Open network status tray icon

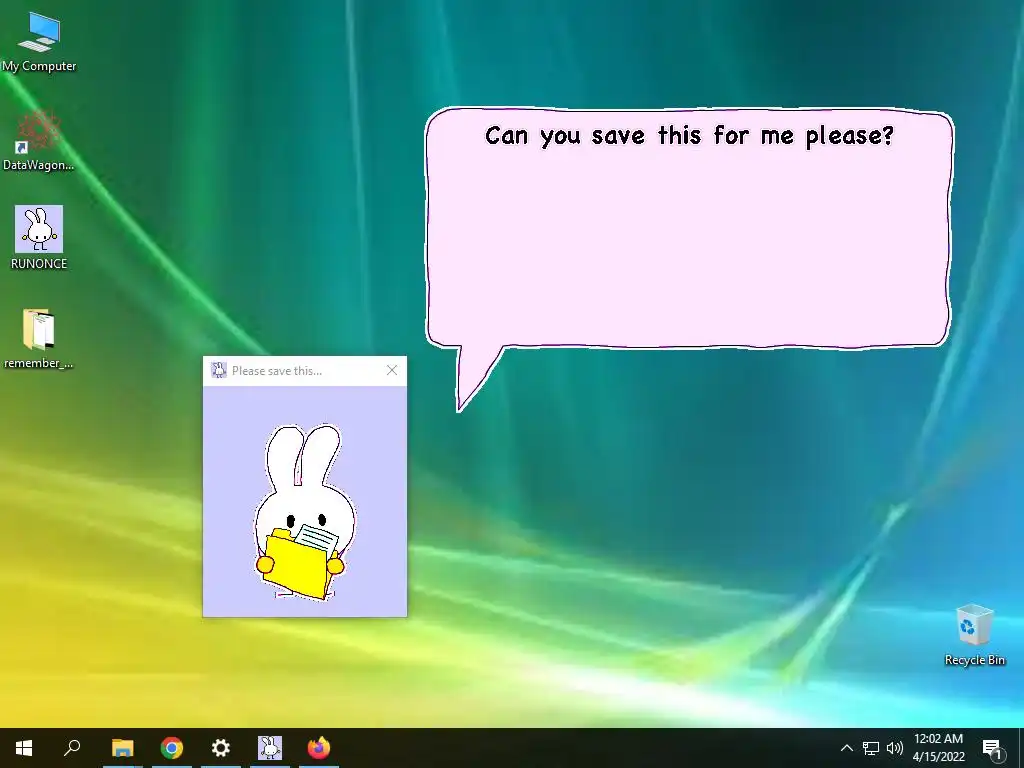pos(871,748)
